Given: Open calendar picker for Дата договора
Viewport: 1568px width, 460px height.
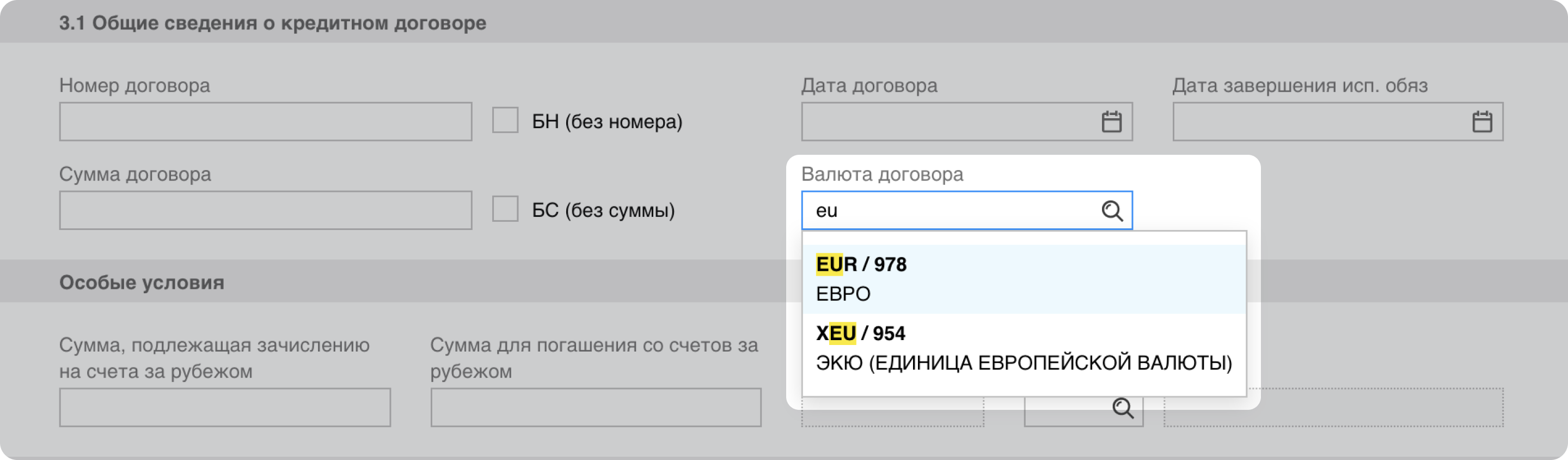Looking at the screenshot, I should click(x=1111, y=122).
